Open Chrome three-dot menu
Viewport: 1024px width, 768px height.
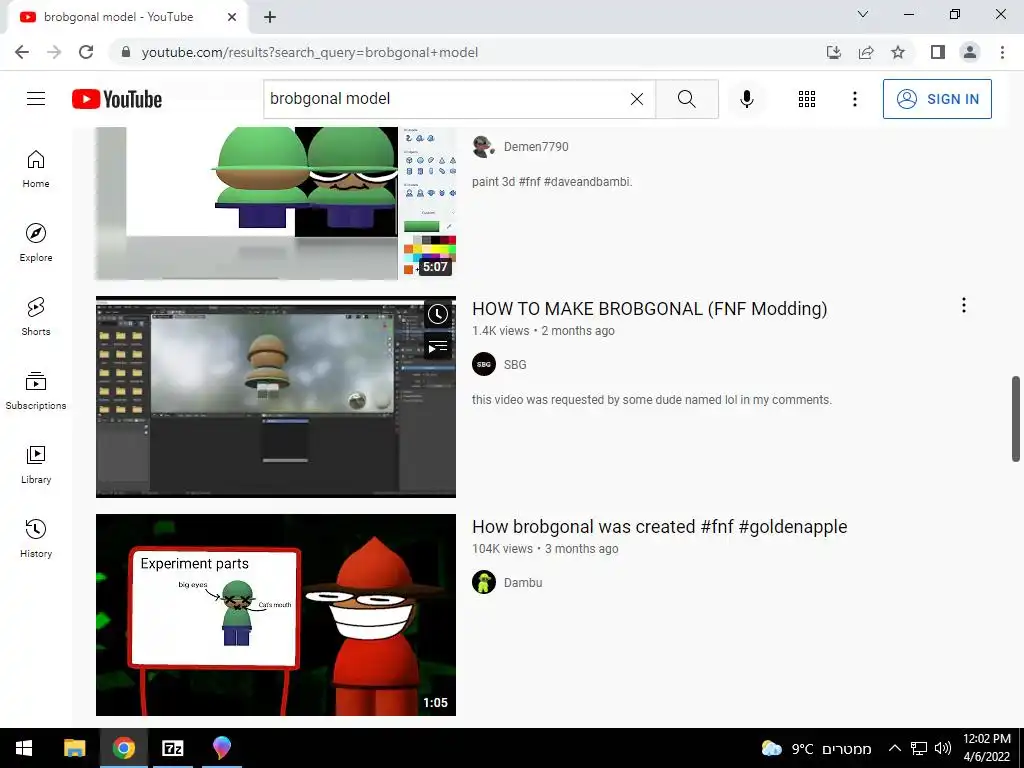(1002, 52)
